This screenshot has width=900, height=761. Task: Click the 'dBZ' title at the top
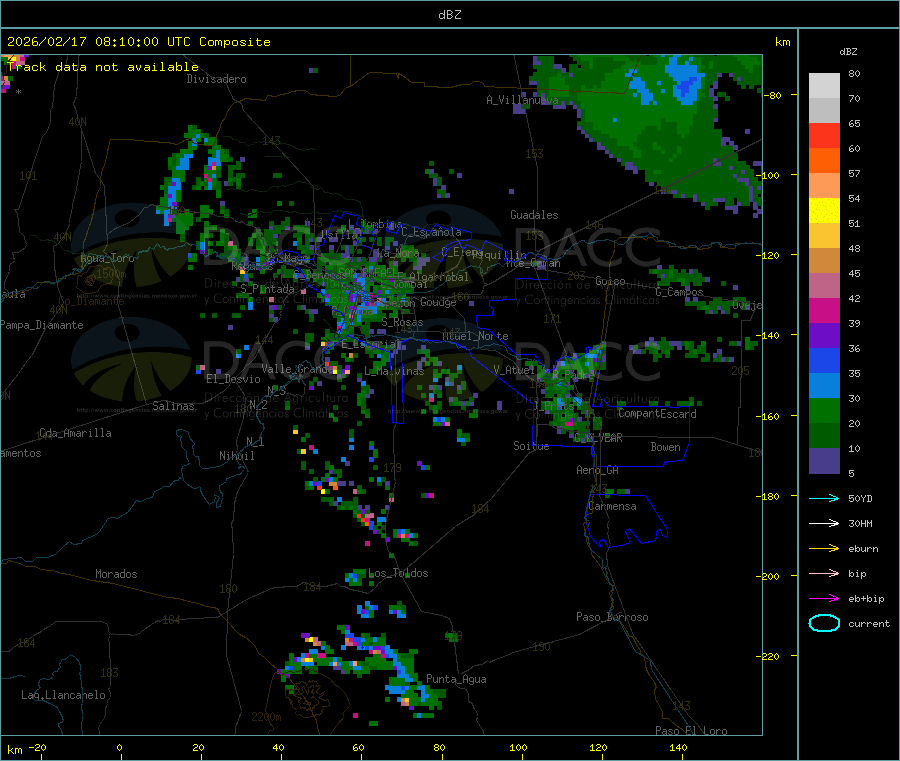pyautogui.click(x=449, y=14)
